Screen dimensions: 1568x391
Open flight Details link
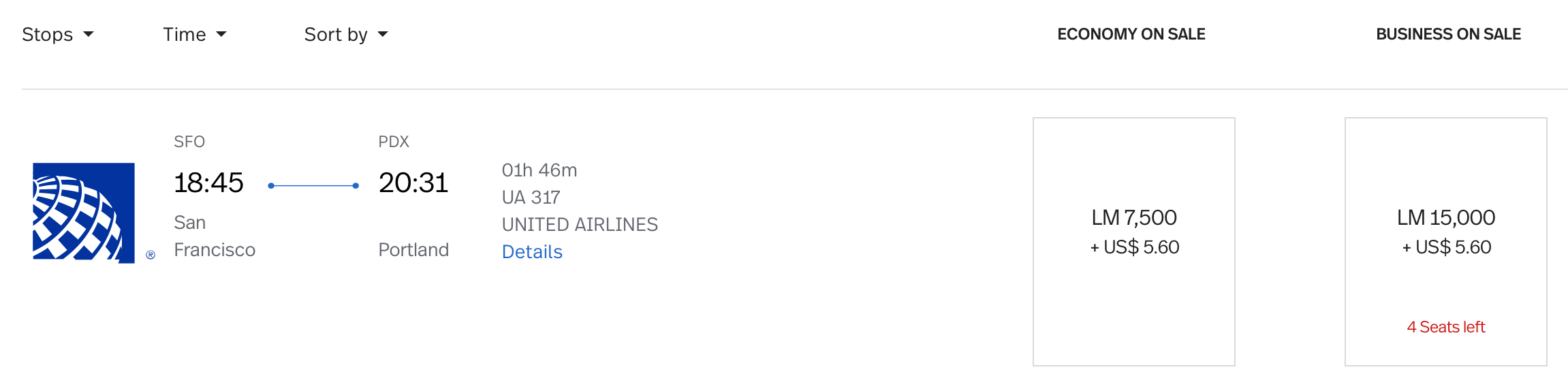click(532, 252)
